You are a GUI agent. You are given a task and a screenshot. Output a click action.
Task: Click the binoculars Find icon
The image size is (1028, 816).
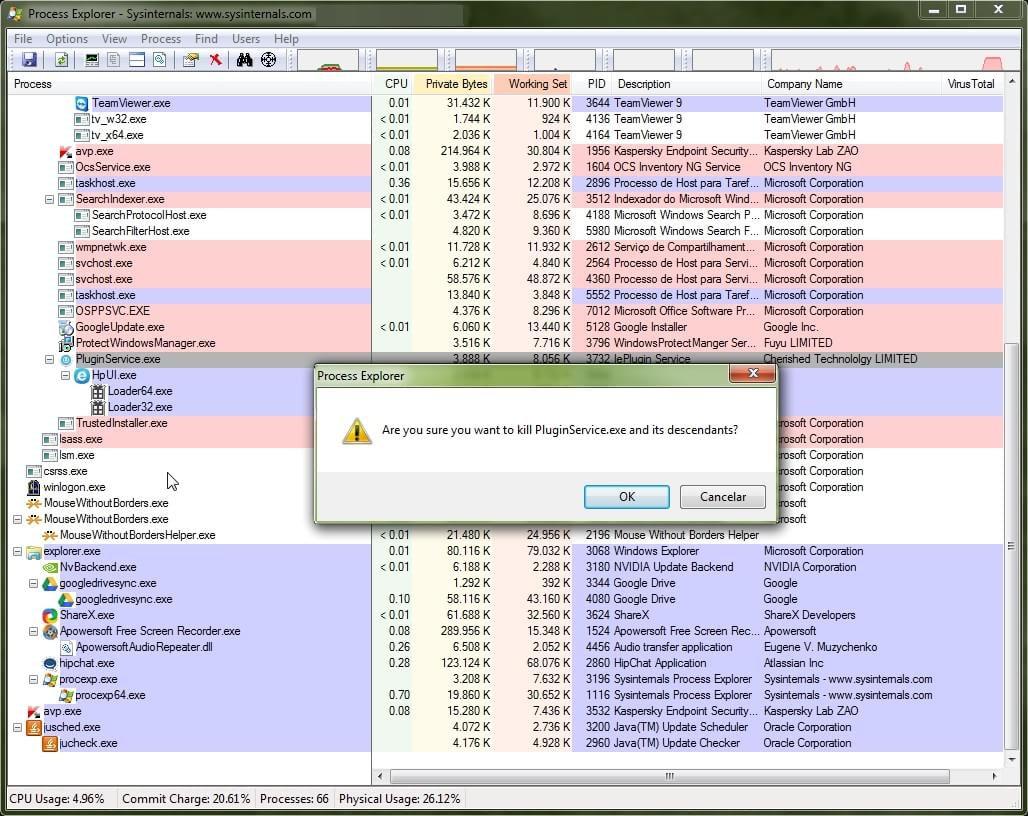tap(245, 60)
